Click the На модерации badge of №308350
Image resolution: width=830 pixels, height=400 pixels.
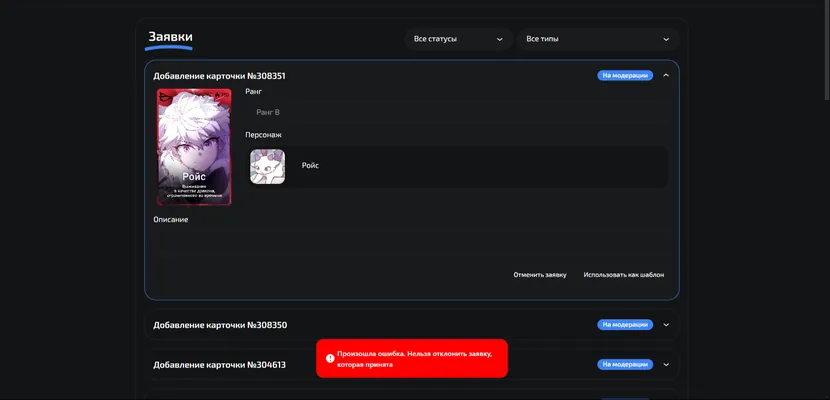point(625,325)
